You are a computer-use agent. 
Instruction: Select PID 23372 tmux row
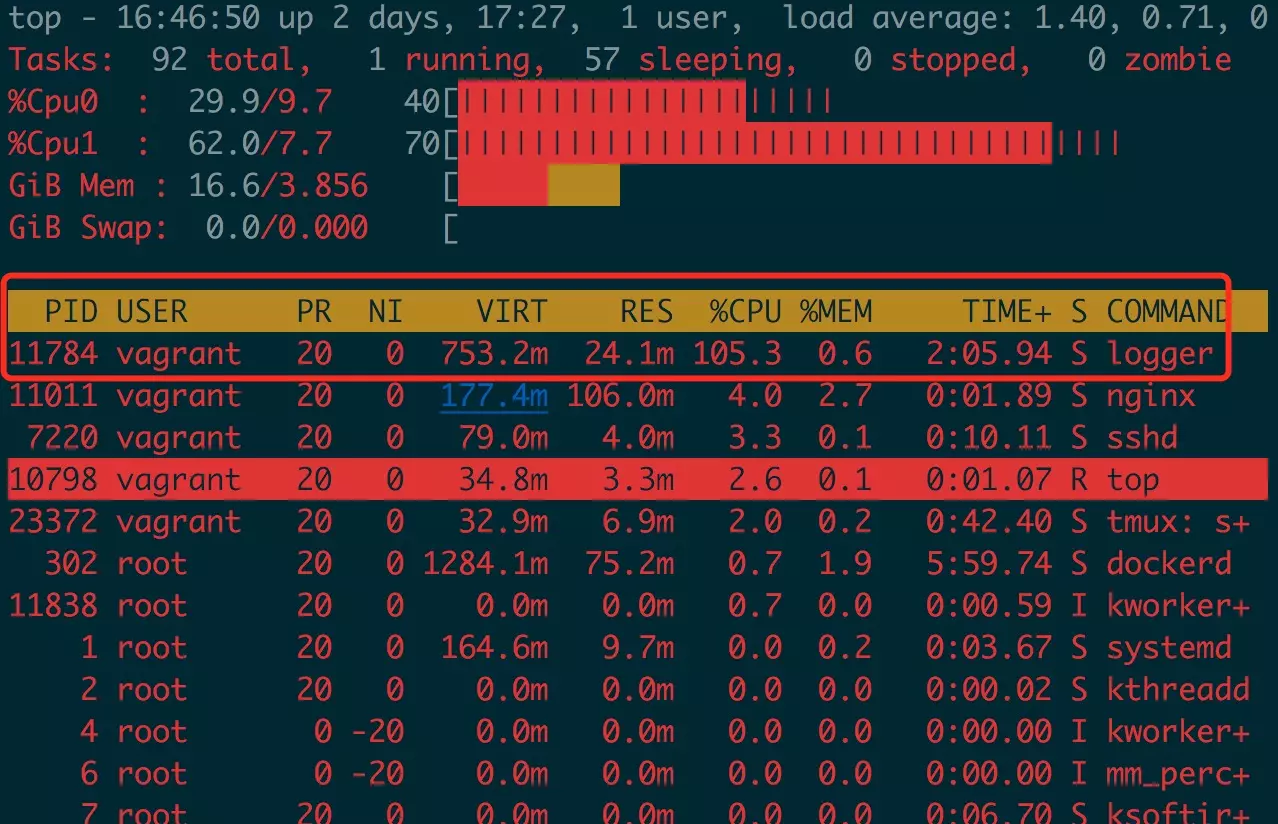tap(630, 522)
